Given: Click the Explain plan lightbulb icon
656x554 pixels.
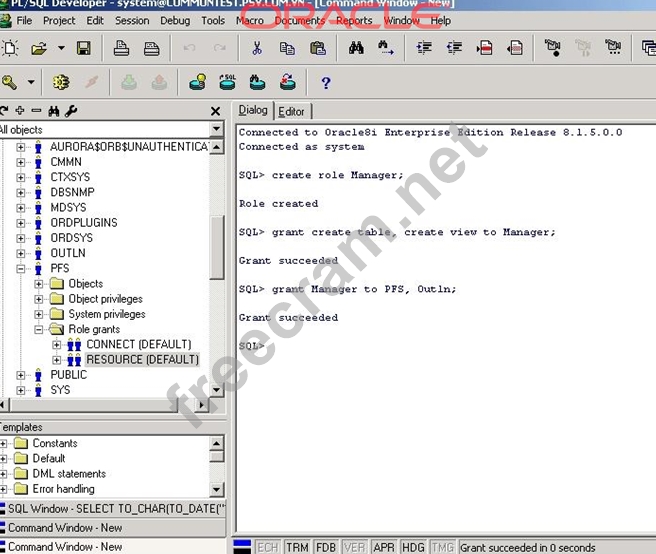Looking at the screenshot, I should tap(197, 82).
